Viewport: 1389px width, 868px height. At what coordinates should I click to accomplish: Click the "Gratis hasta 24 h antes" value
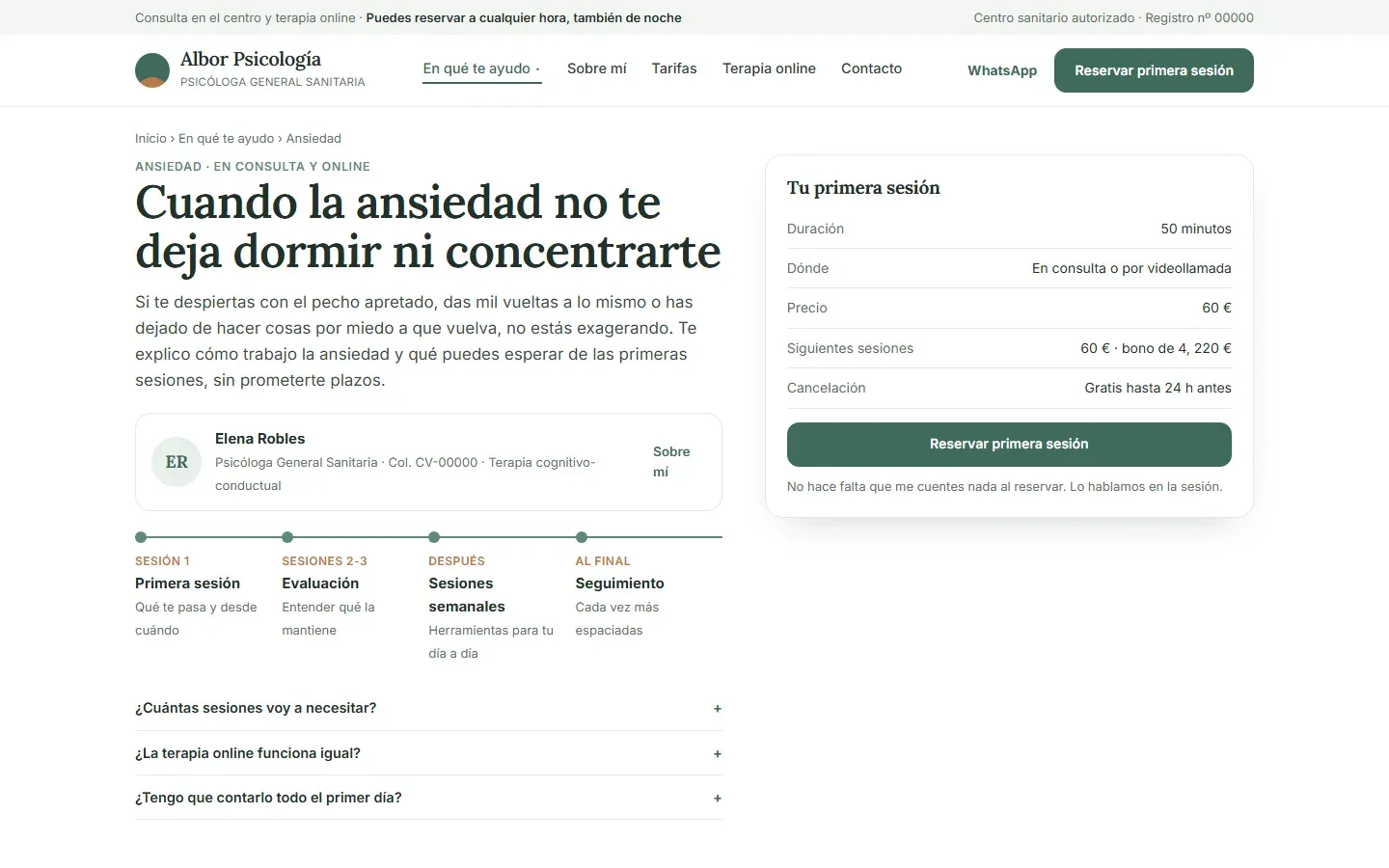(x=1157, y=388)
